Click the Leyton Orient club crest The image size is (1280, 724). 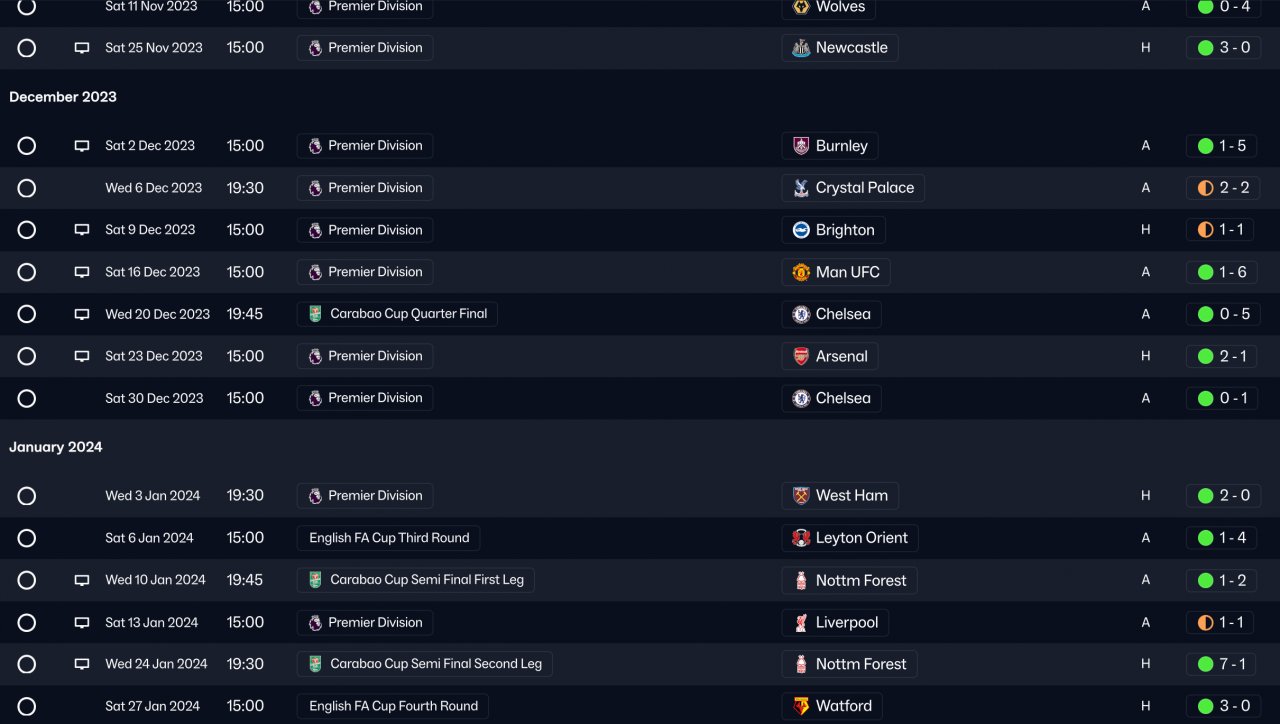tap(801, 538)
